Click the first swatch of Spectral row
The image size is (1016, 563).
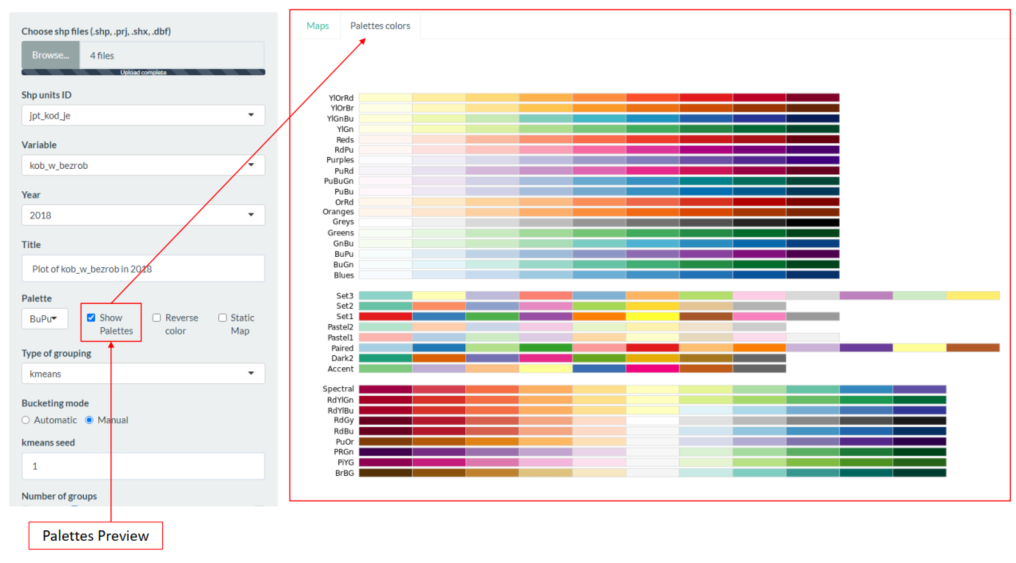pyautogui.click(x=386, y=389)
